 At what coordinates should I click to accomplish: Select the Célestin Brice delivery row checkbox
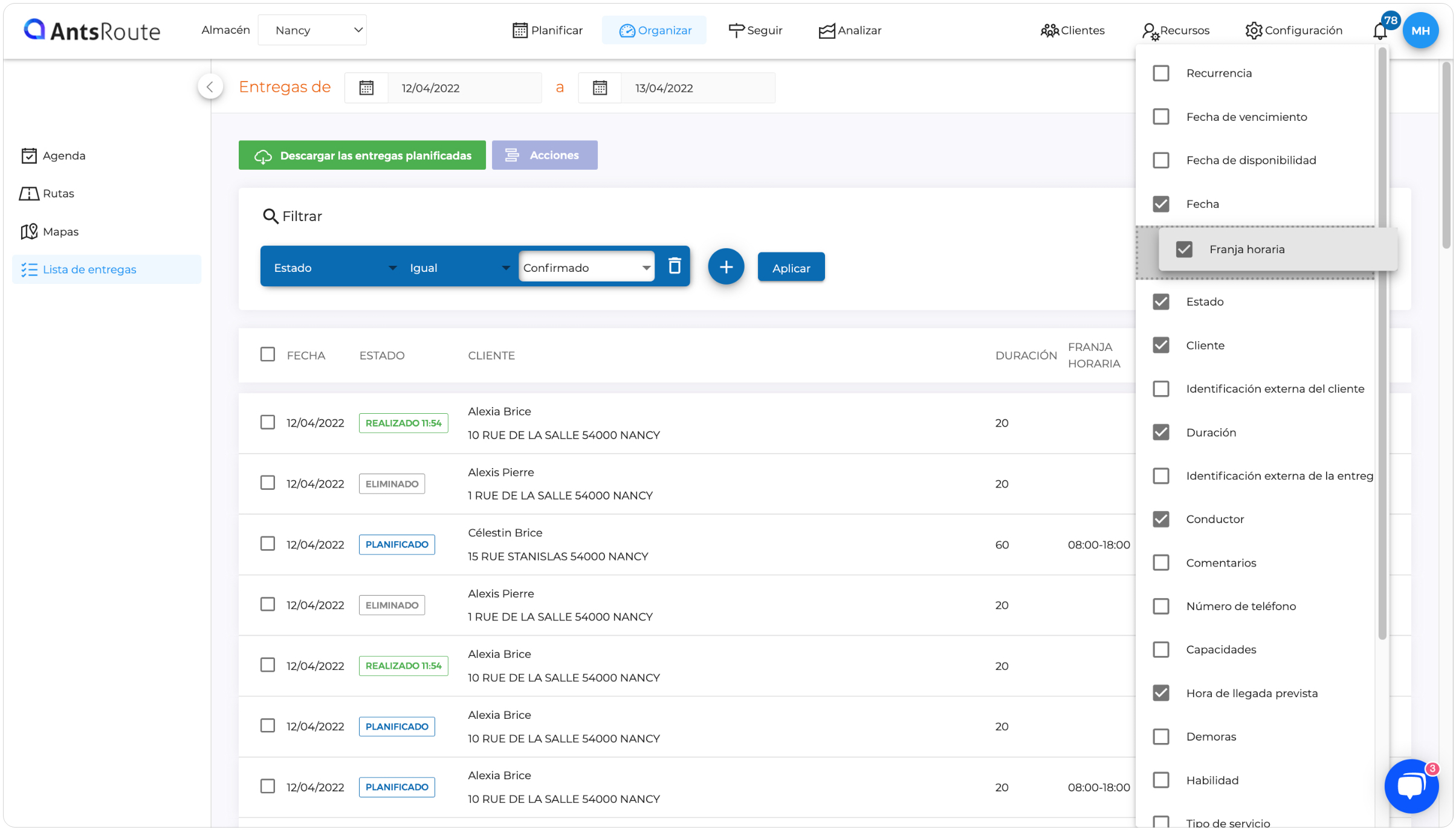click(x=267, y=544)
